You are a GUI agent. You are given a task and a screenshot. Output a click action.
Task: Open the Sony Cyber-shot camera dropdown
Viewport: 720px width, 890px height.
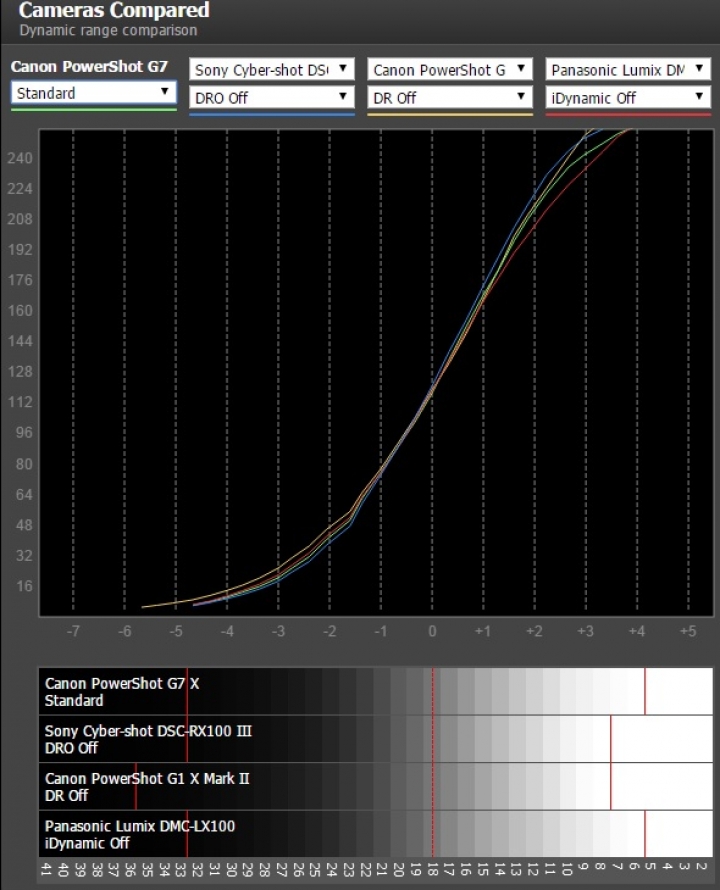coord(272,70)
